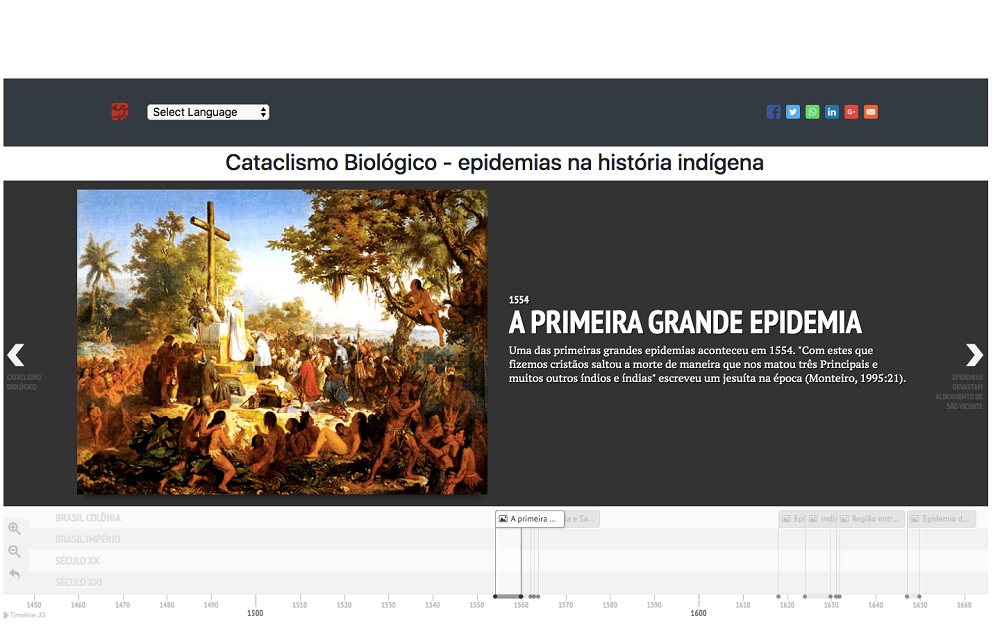Select the partly hidden 'a e Sa...' marker

point(582,519)
